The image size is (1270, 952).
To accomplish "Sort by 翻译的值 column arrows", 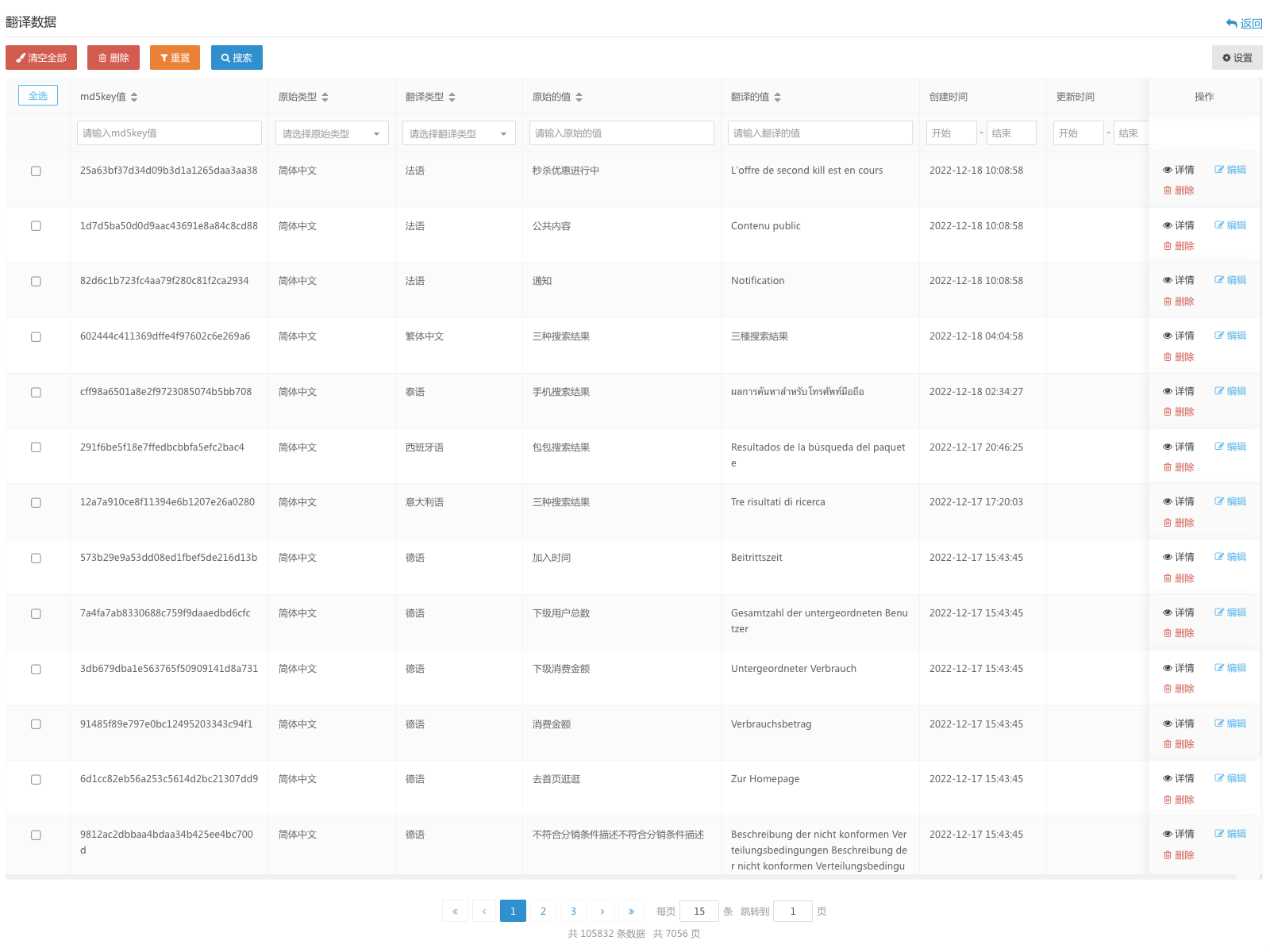I will pos(777,97).
